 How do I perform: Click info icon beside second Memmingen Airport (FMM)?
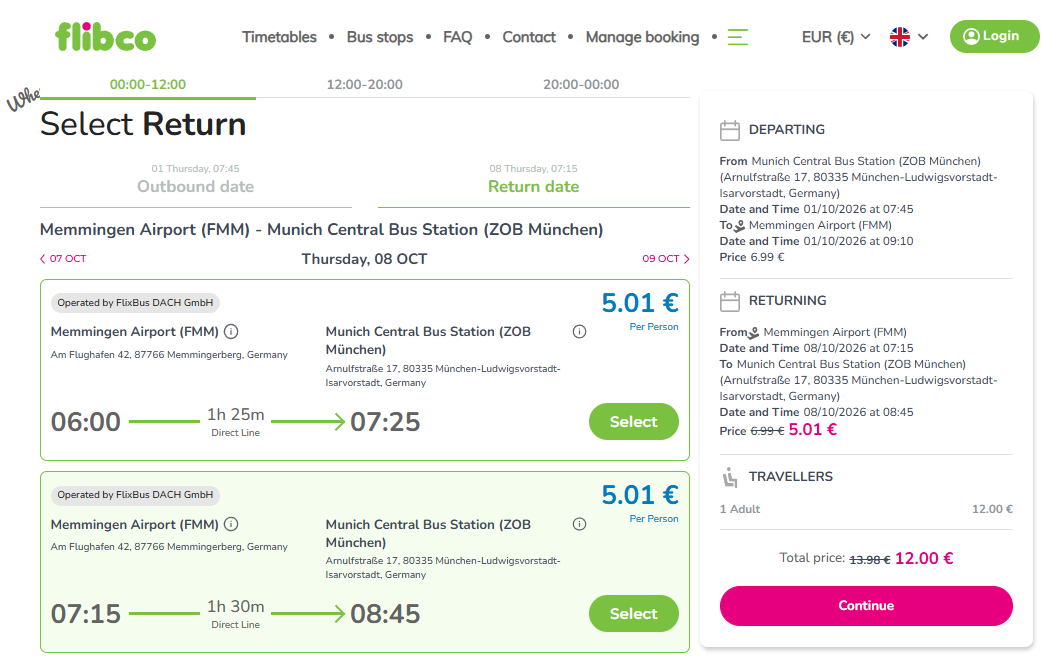231,524
